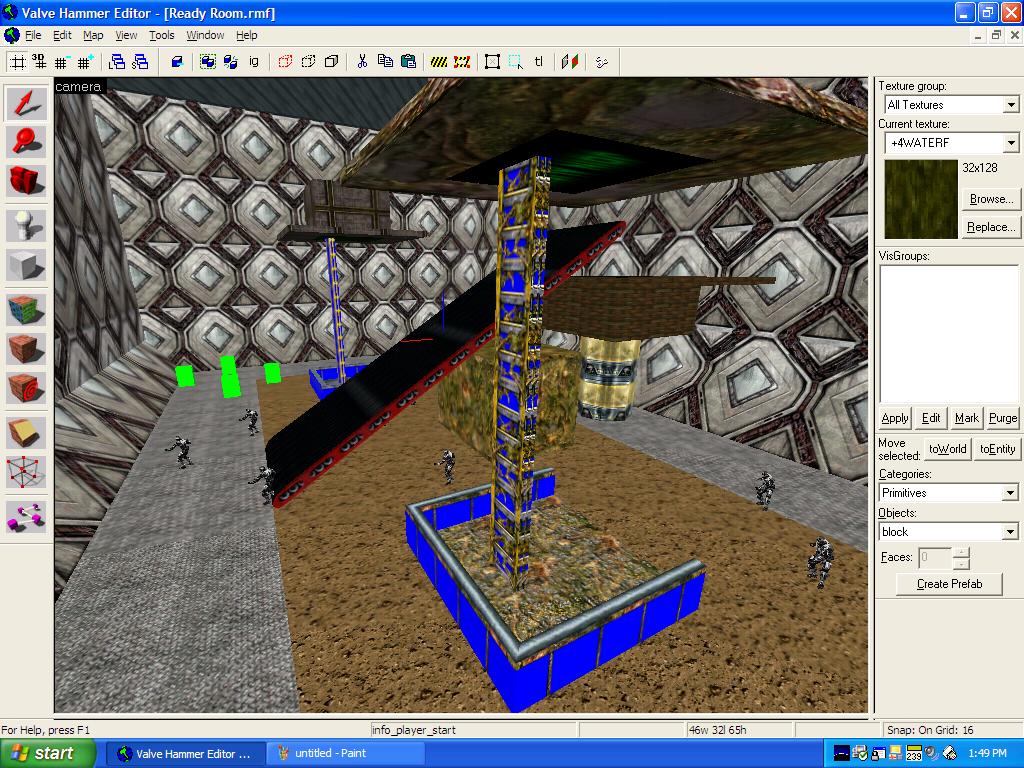This screenshot has height=768, width=1024.
Task: Pick the Path tool with magenta nodes
Action: click(x=26, y=516)
